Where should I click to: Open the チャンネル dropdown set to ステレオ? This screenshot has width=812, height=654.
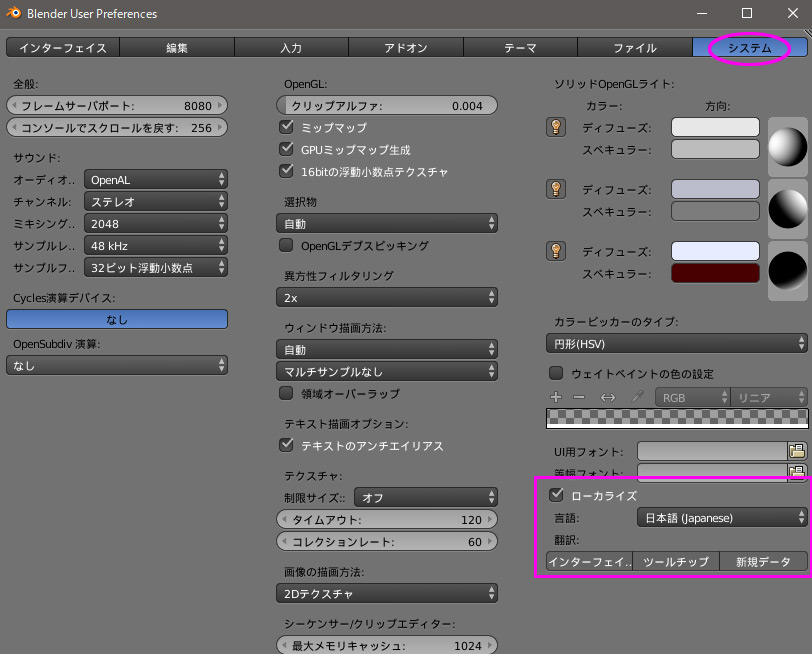(156, 201)
